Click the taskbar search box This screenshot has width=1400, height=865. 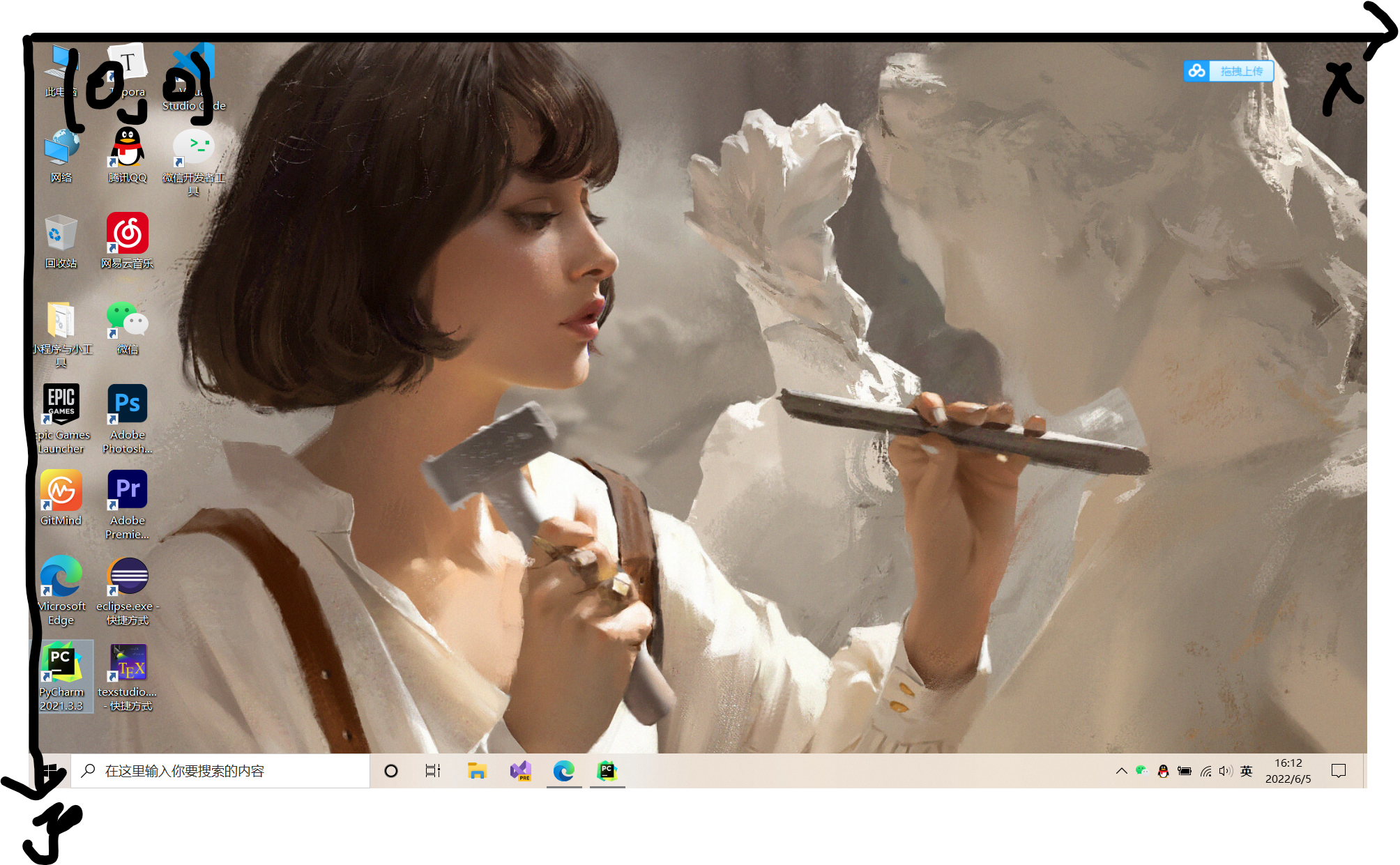point(220,771)
